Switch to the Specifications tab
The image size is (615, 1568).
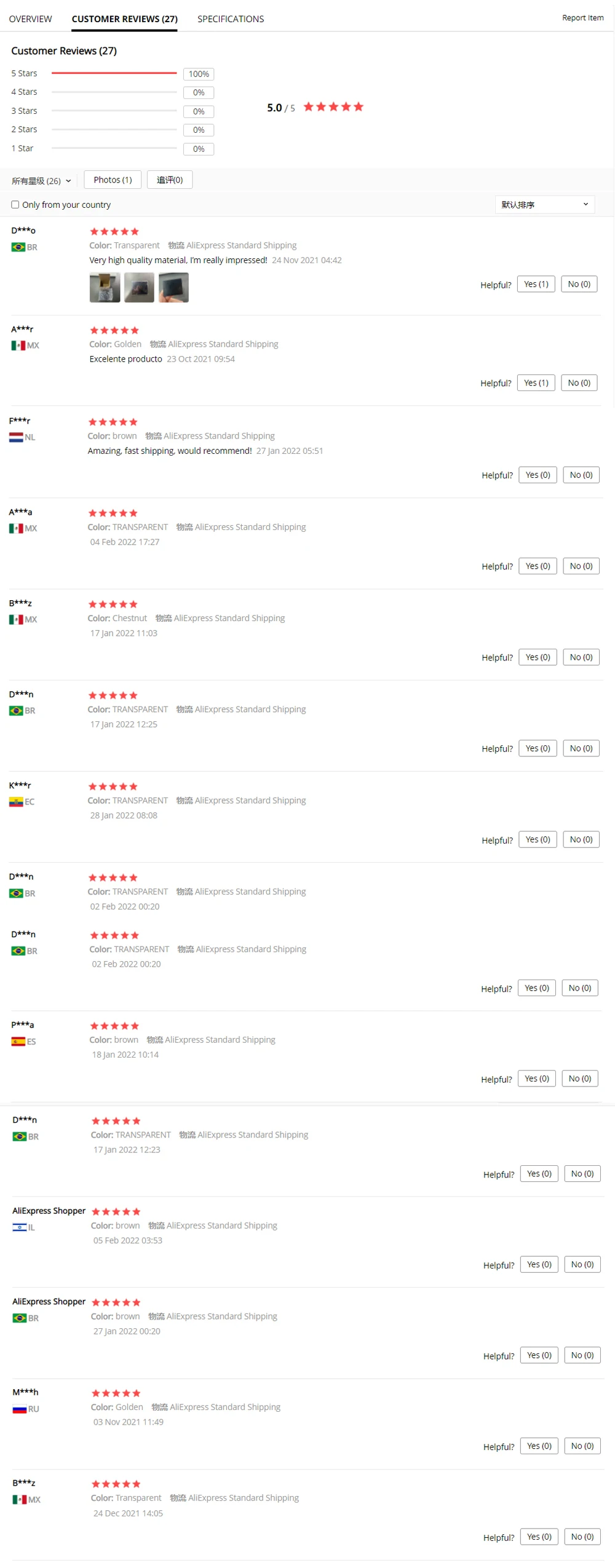click(231, 19)
